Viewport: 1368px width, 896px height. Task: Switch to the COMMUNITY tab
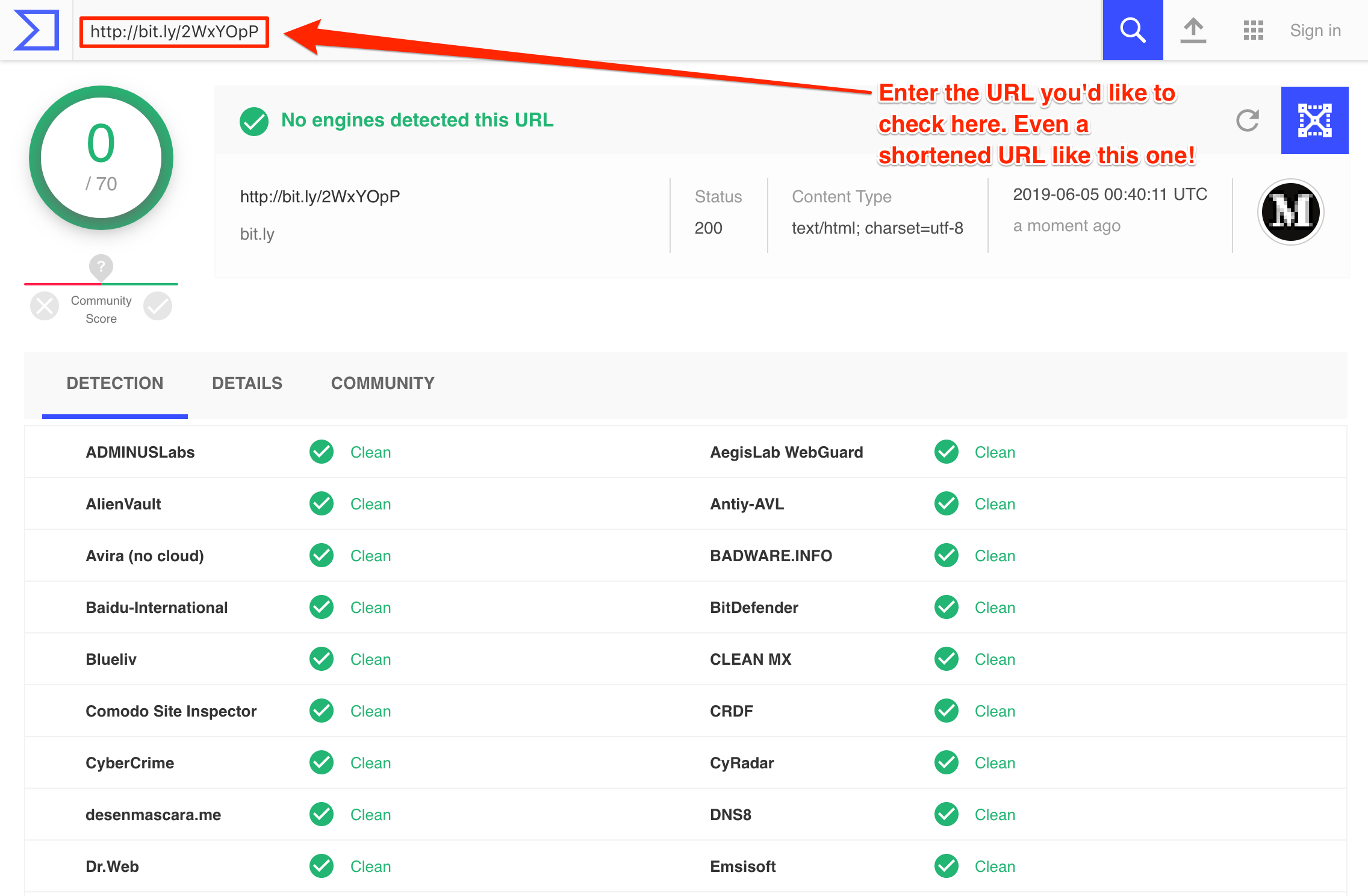point(383,383)
